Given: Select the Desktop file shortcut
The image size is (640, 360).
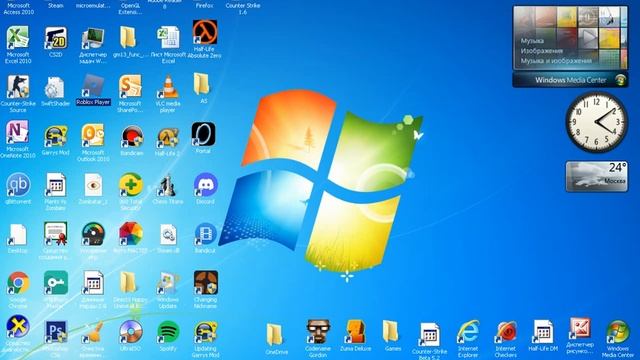Looking at the screenshot, I should (x=18, y=235).
